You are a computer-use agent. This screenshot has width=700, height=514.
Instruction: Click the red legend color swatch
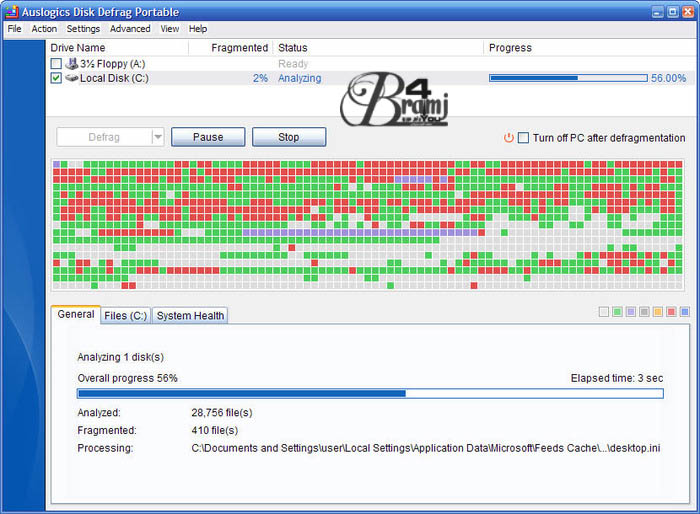pyautogui.click(x=671, y=312)
